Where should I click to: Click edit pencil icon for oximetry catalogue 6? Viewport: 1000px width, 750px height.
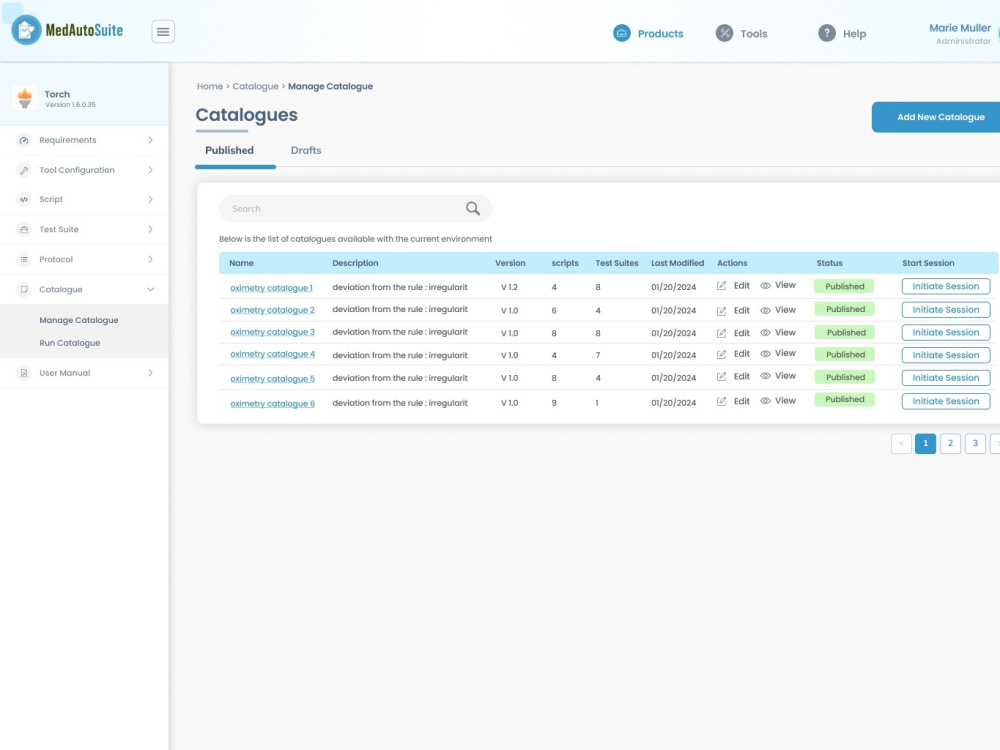(x=721, y=401)
